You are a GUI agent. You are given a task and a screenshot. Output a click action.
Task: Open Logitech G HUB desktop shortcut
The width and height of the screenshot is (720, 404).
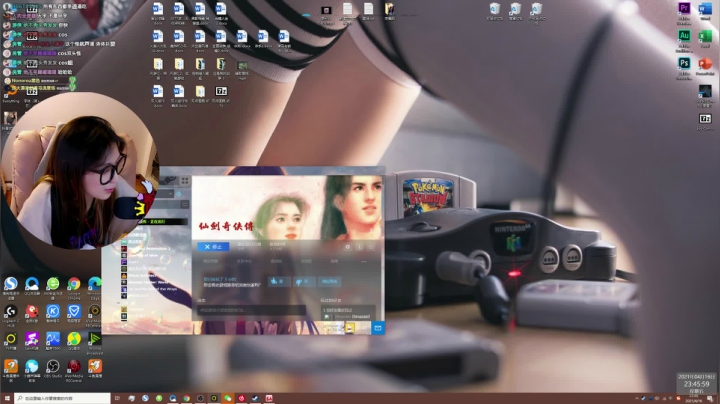11,315
